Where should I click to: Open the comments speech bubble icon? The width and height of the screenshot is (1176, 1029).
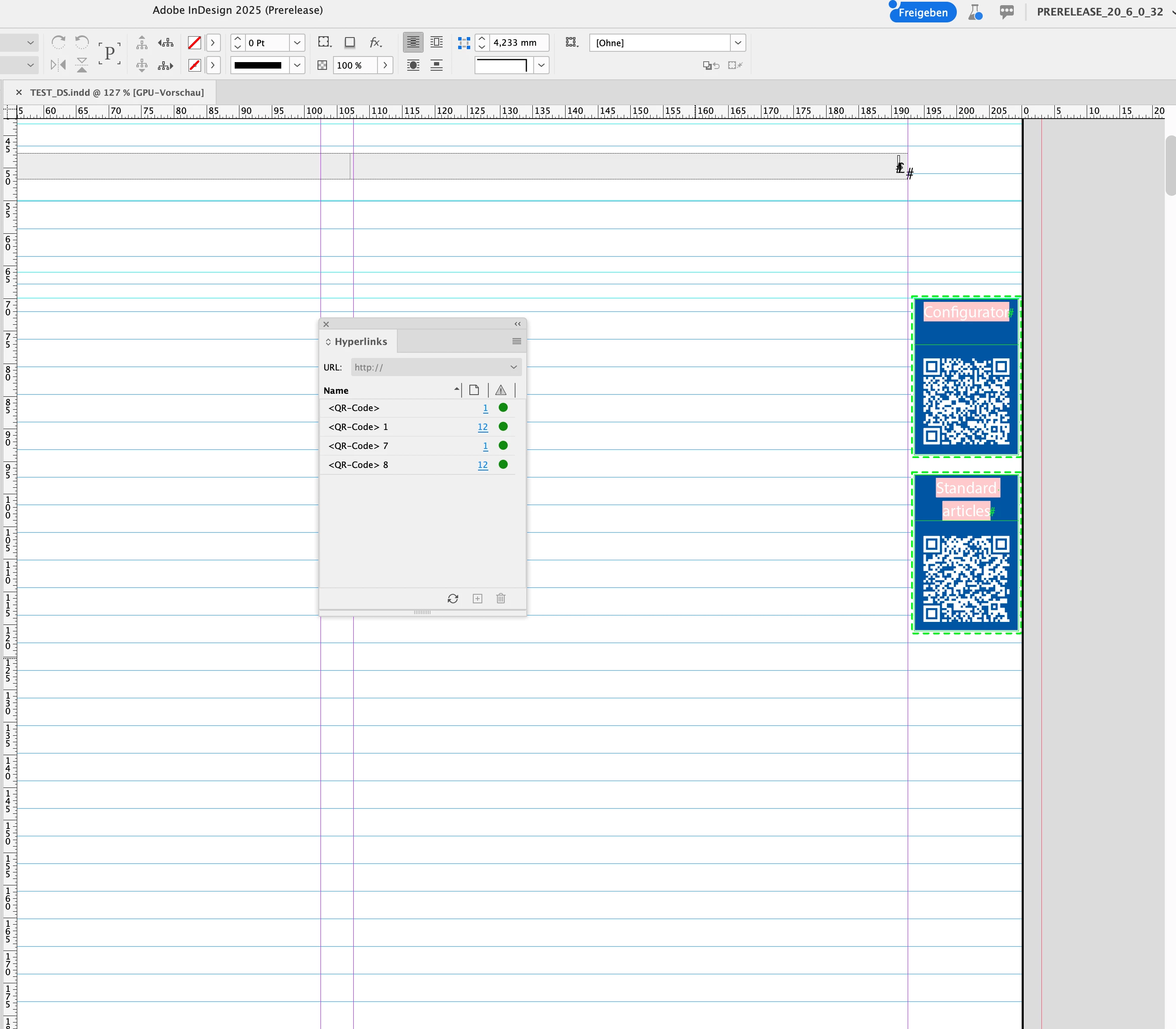[1006, 12]
